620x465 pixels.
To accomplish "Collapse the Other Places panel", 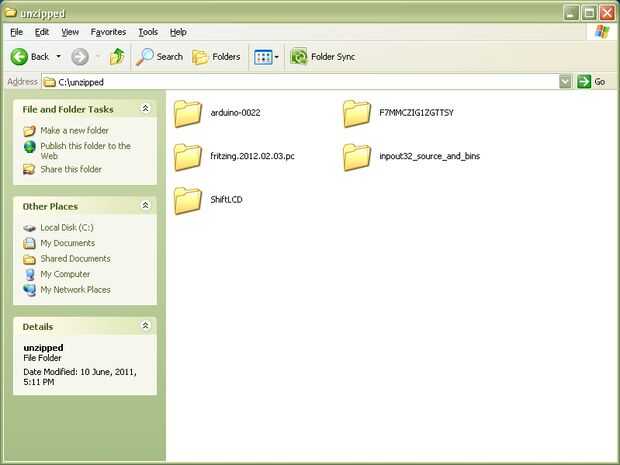I will coord(146,205).
